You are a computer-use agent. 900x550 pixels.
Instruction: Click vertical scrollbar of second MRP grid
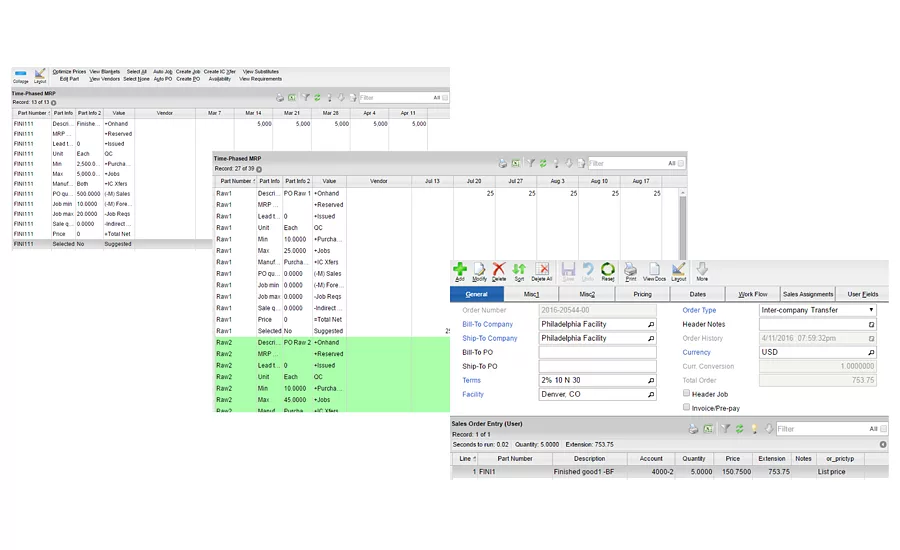tap(682, 224)
